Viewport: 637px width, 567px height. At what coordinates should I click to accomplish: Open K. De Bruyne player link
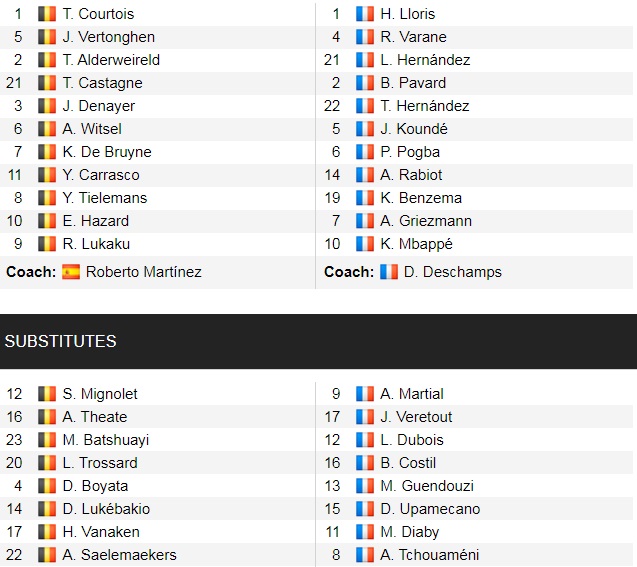tap(107, 152)
